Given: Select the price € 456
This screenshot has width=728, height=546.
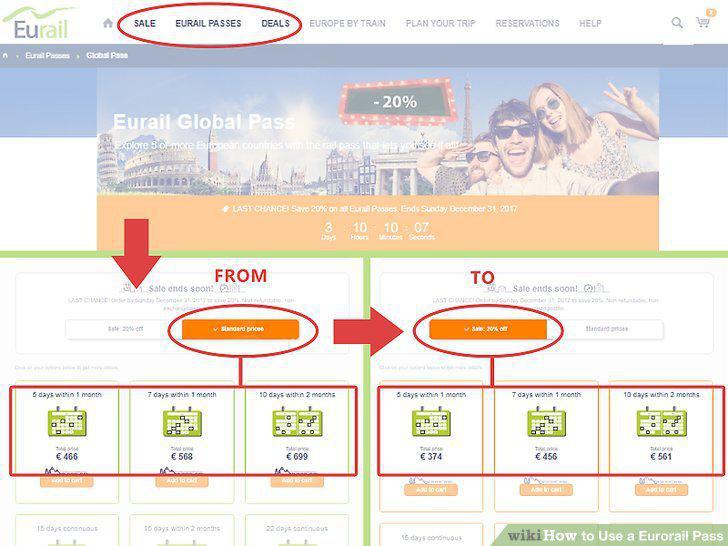Looking at the screenshot, I should pos(546,457).
